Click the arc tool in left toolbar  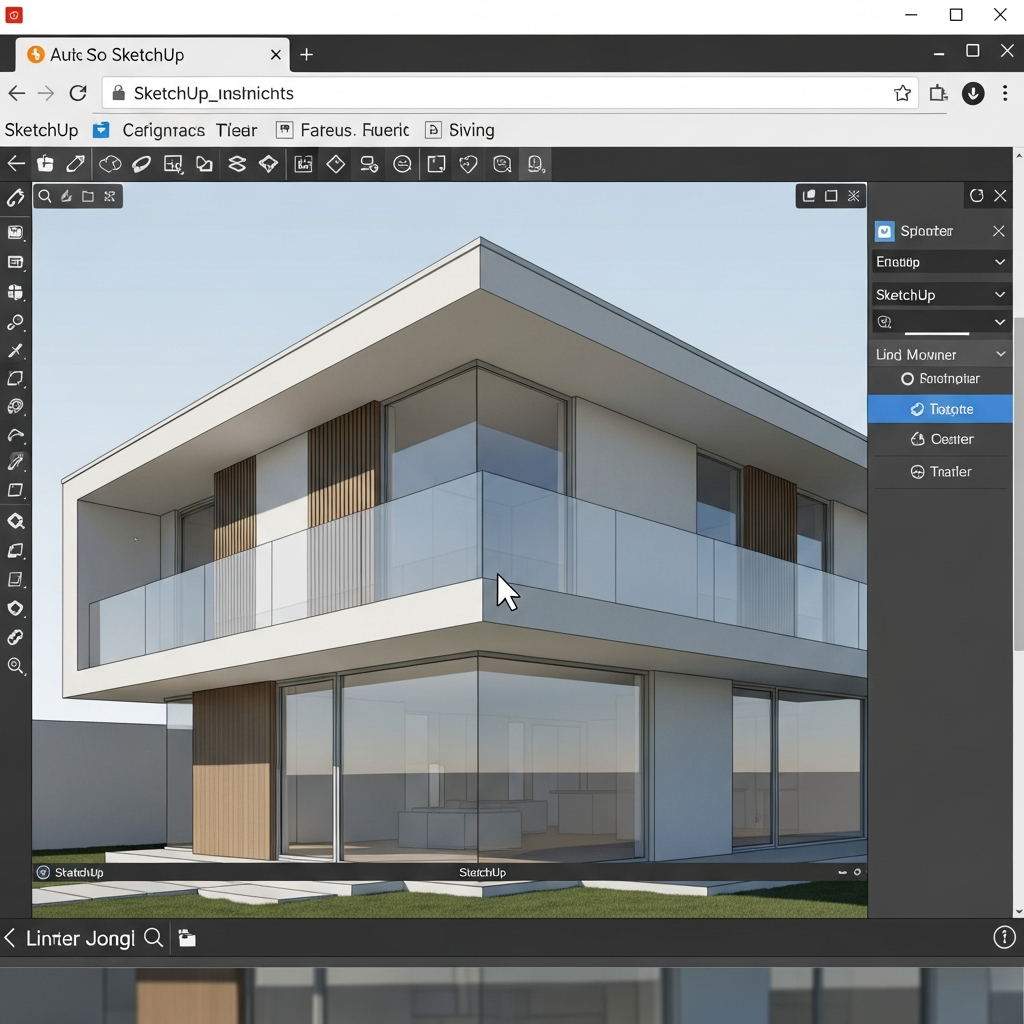point(15,435)
